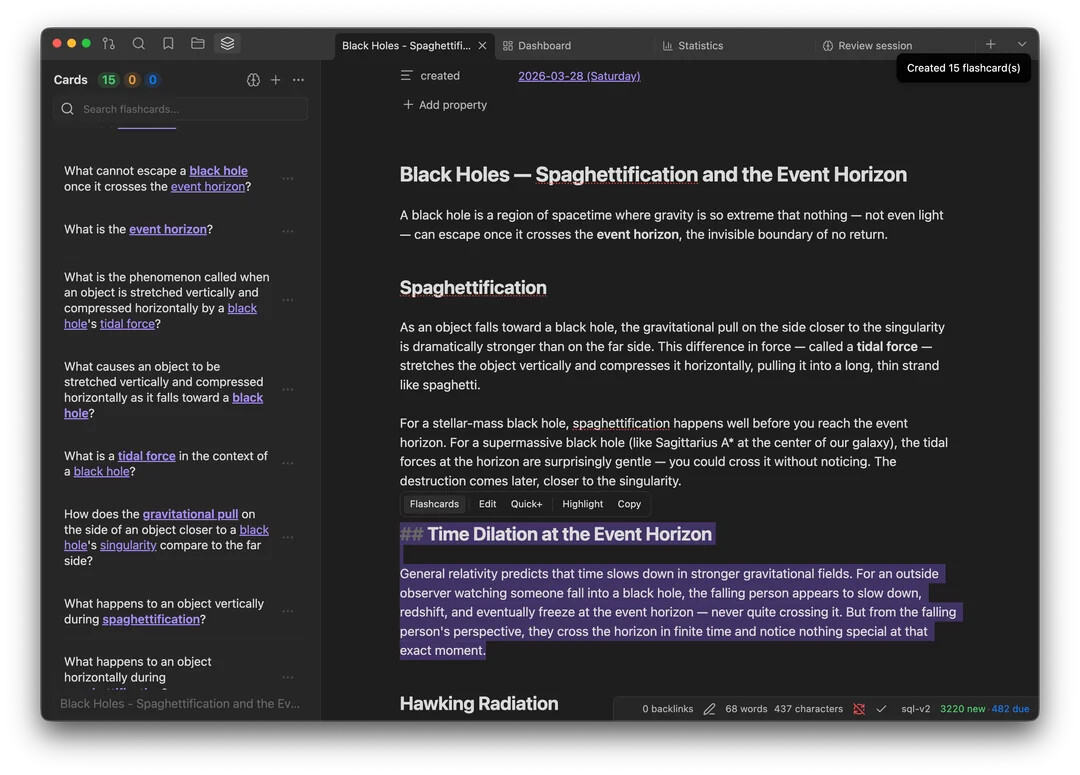Open the Cards panel three-dot options menu
The height and width of the screenshot is (775, 1080).
click(298, 80)
